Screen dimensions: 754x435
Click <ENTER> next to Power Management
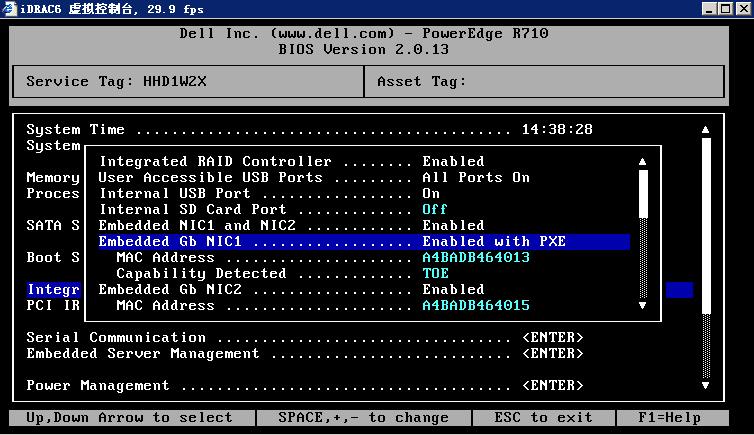[x=553, y=385]
